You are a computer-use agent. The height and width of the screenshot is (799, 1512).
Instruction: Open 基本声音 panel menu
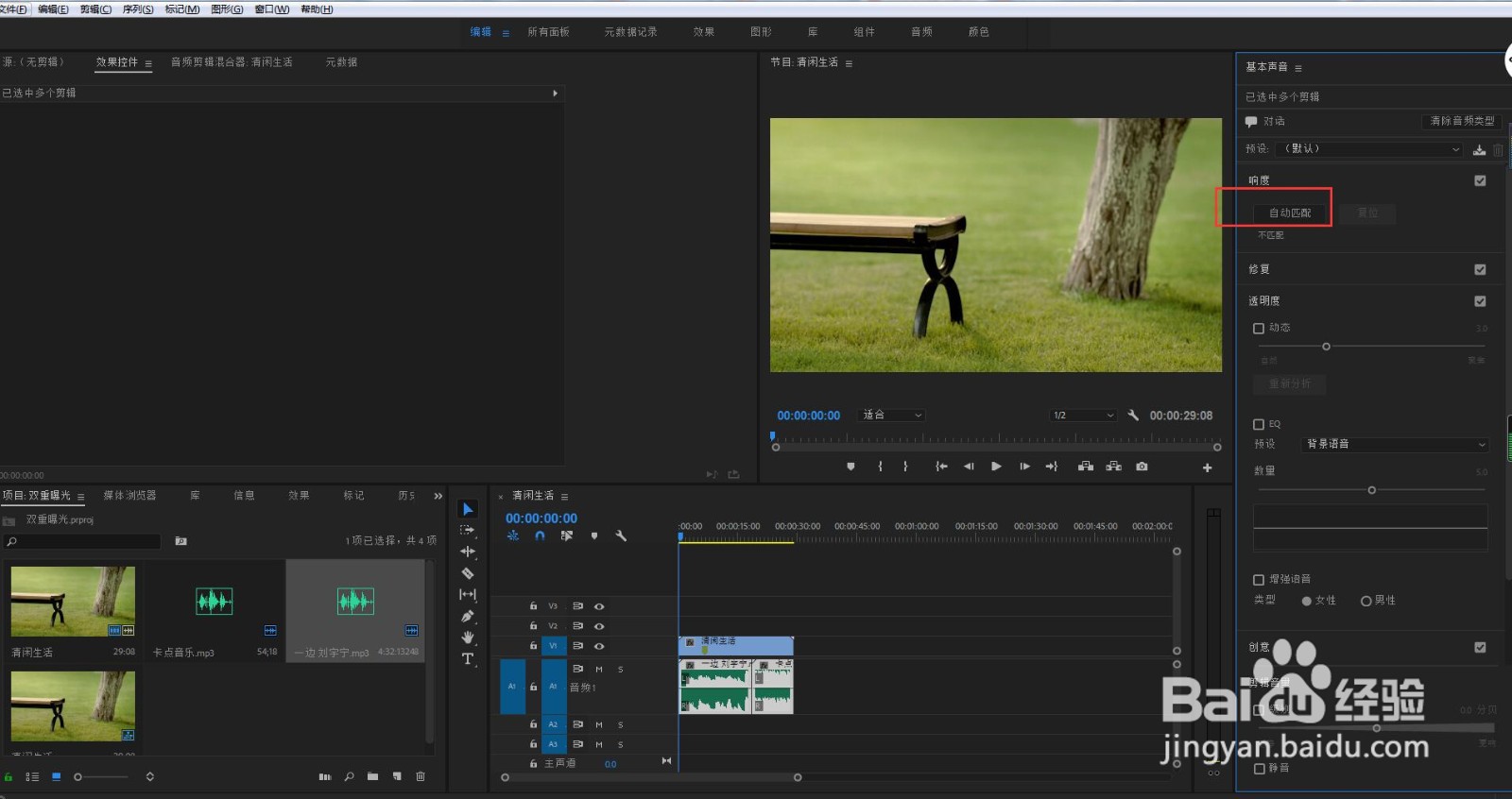click(1298, 68)
